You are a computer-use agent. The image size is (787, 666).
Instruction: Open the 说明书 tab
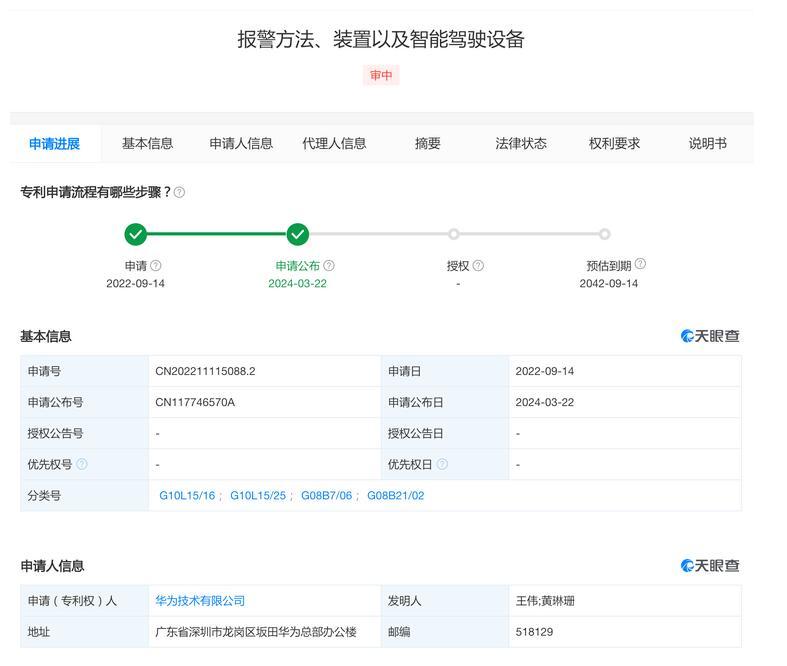point(708,144)
